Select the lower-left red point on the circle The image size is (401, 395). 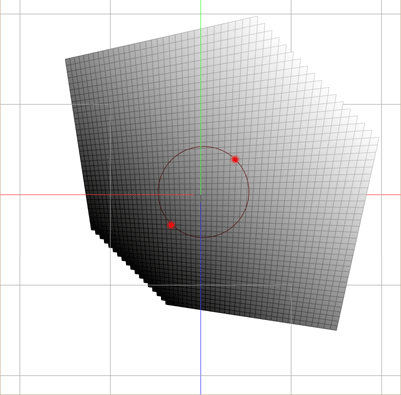[x=171, y=225]
